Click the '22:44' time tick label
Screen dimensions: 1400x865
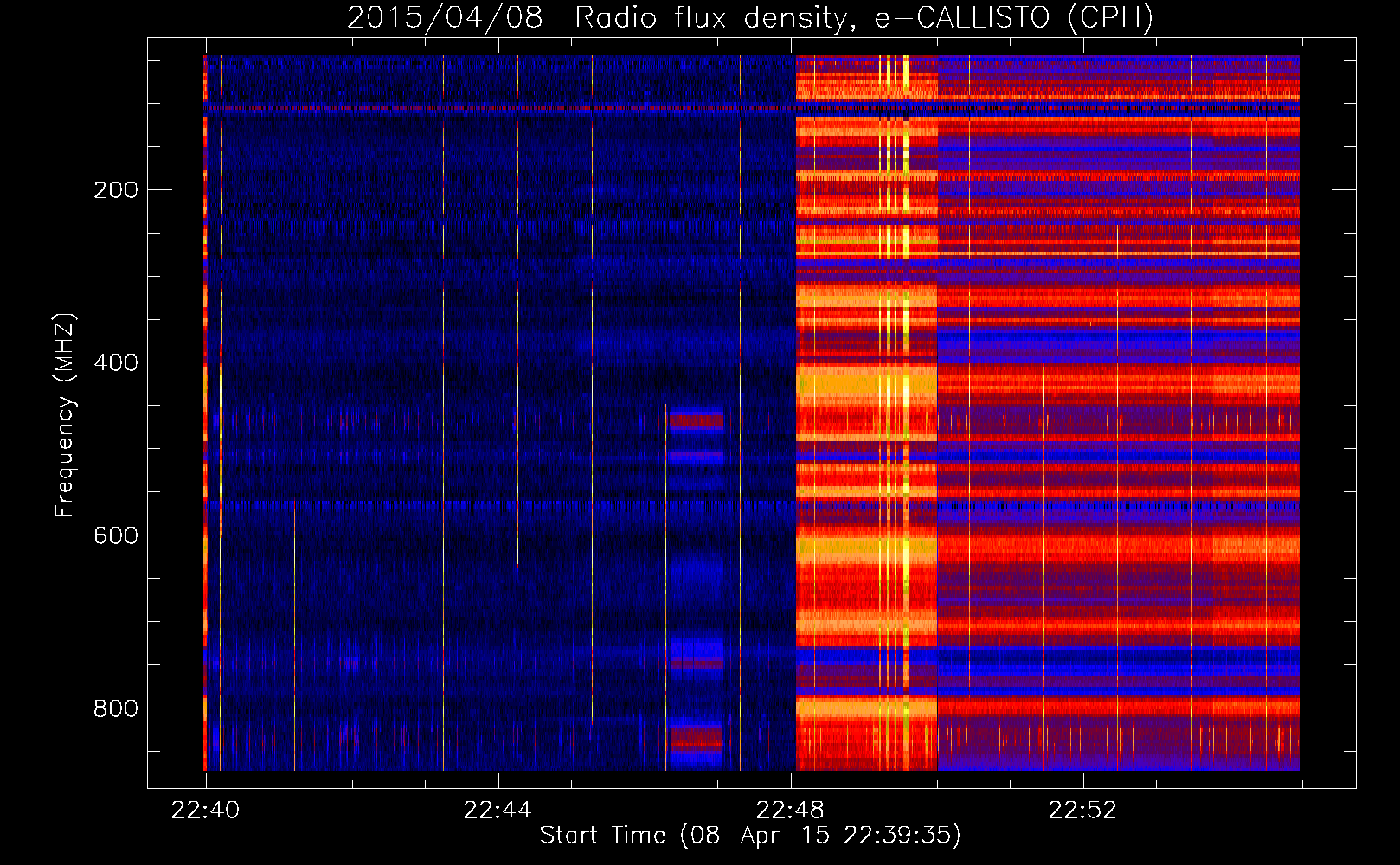click(498, 811)
